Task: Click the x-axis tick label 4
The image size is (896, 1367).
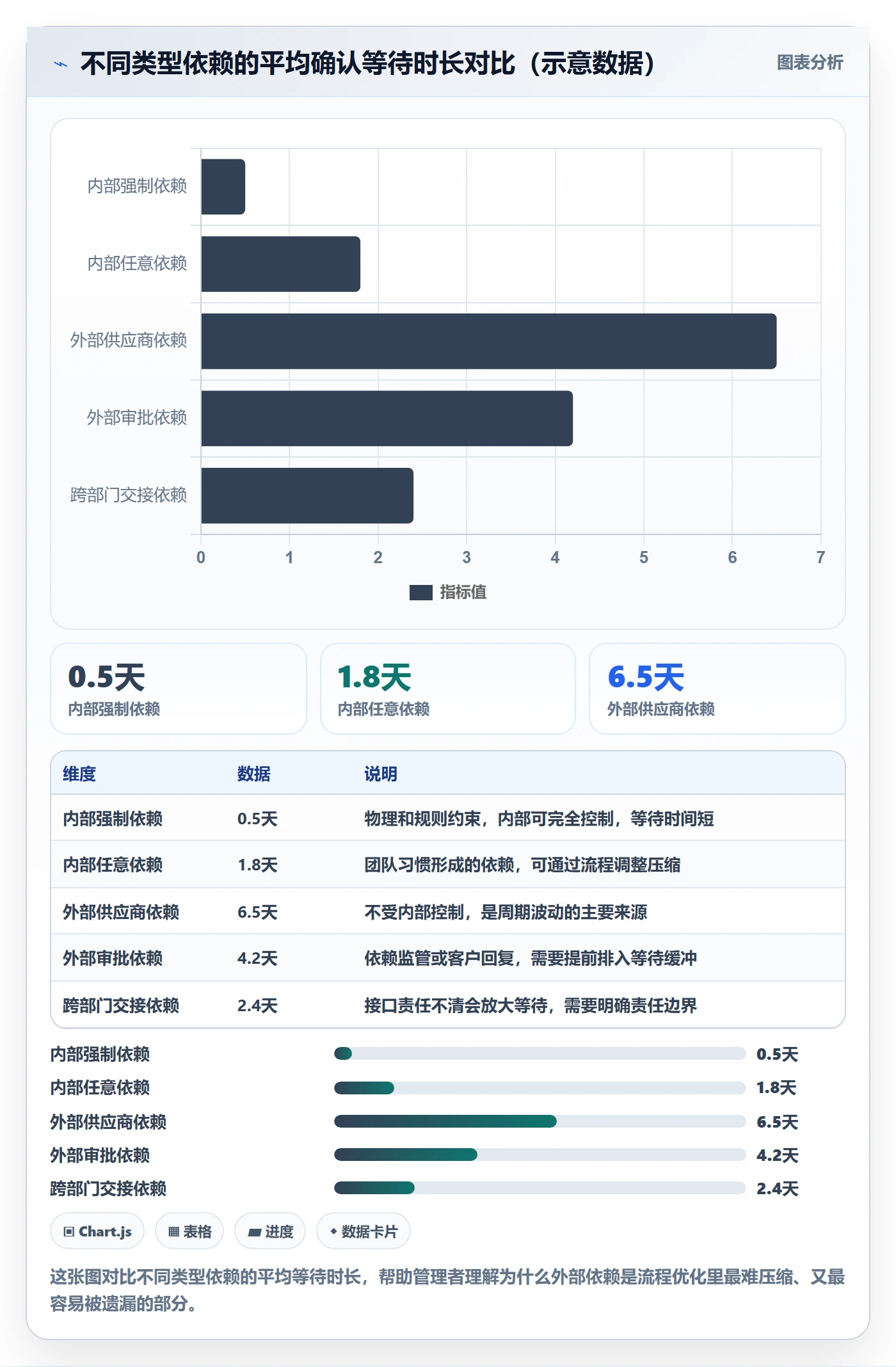Action: (555, 557)
